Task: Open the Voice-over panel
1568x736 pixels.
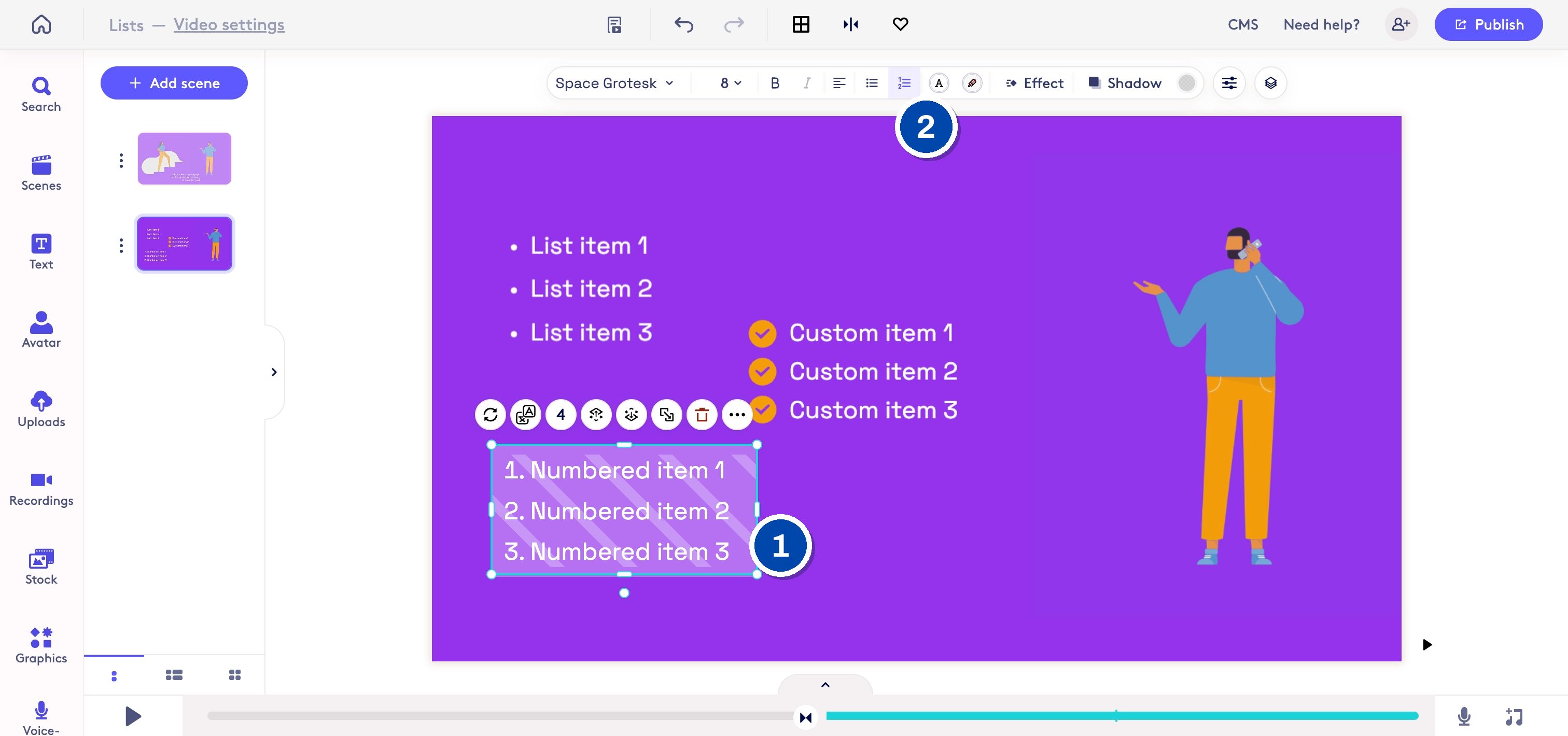Action: 41,718
